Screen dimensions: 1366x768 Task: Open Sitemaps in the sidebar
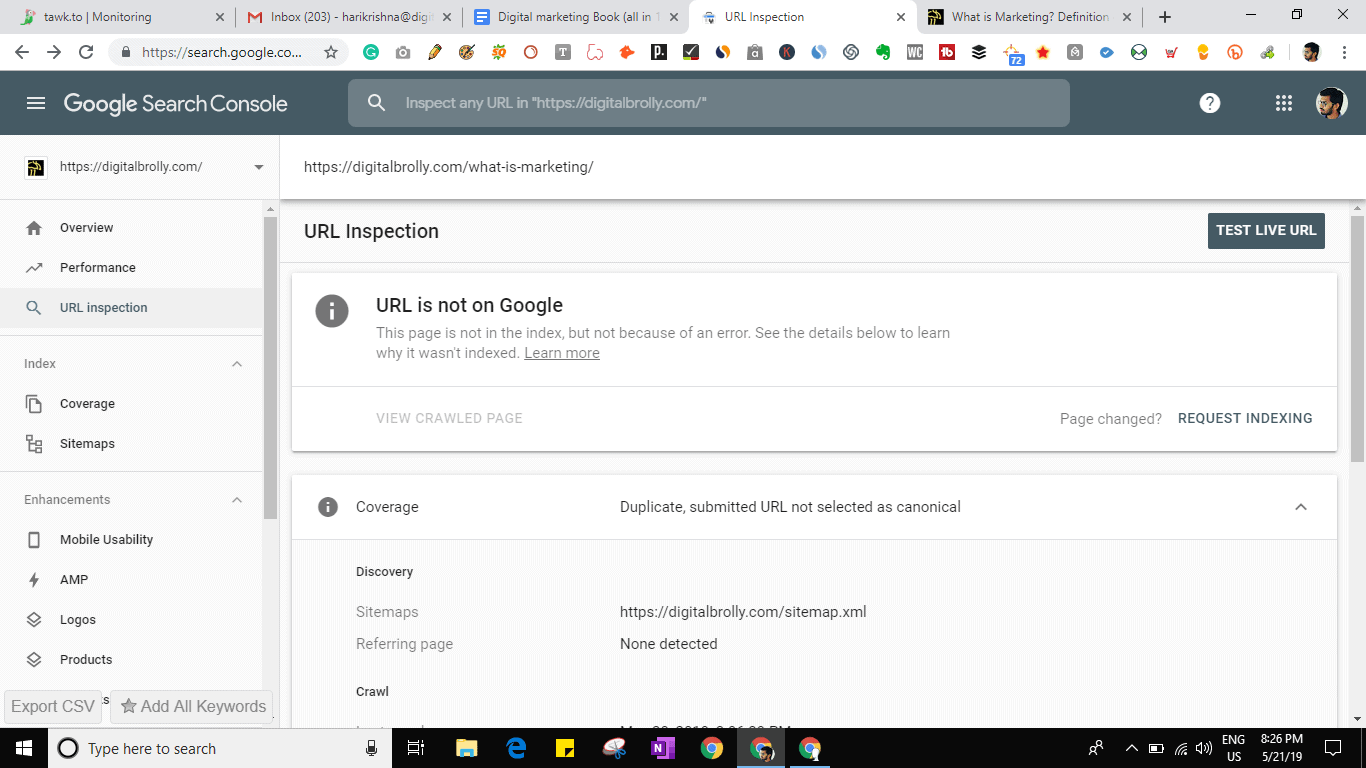tap(131, 444)
